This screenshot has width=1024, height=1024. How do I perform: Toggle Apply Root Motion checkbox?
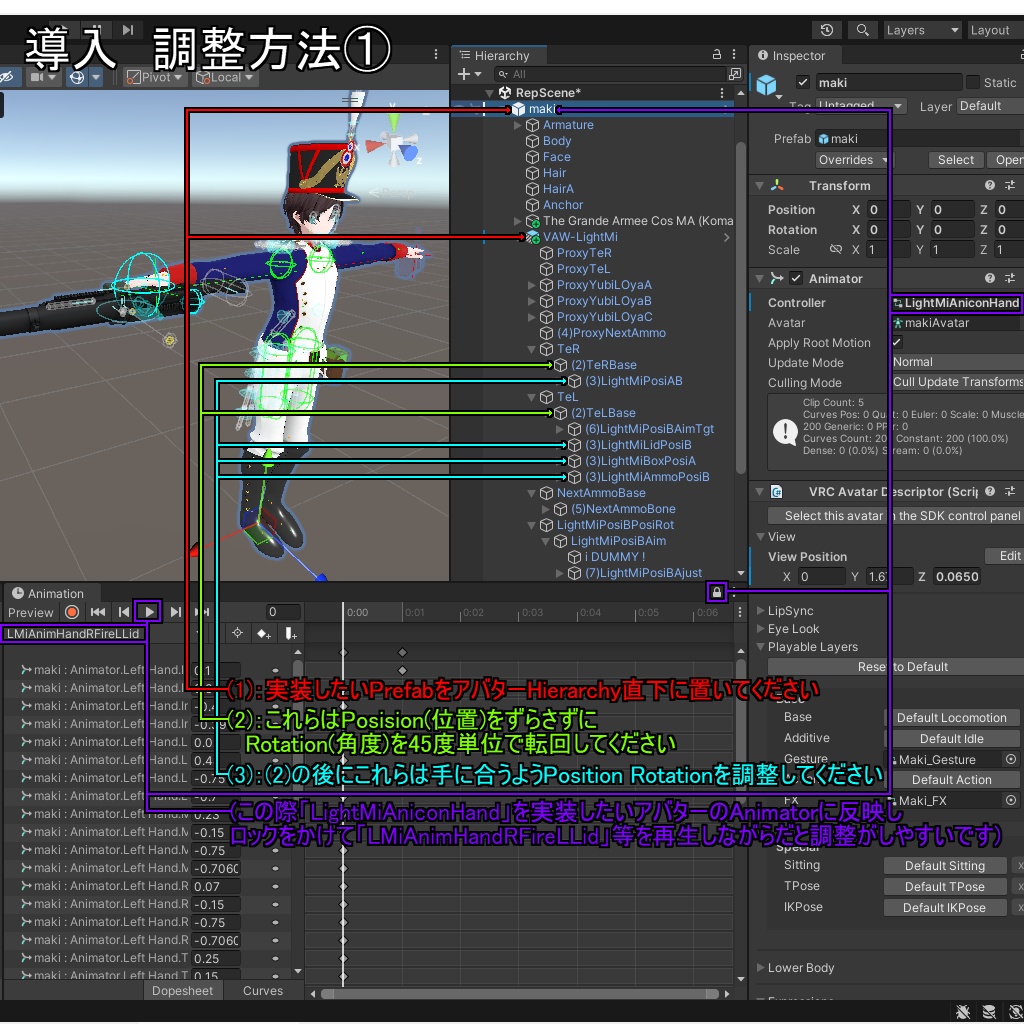897,342
